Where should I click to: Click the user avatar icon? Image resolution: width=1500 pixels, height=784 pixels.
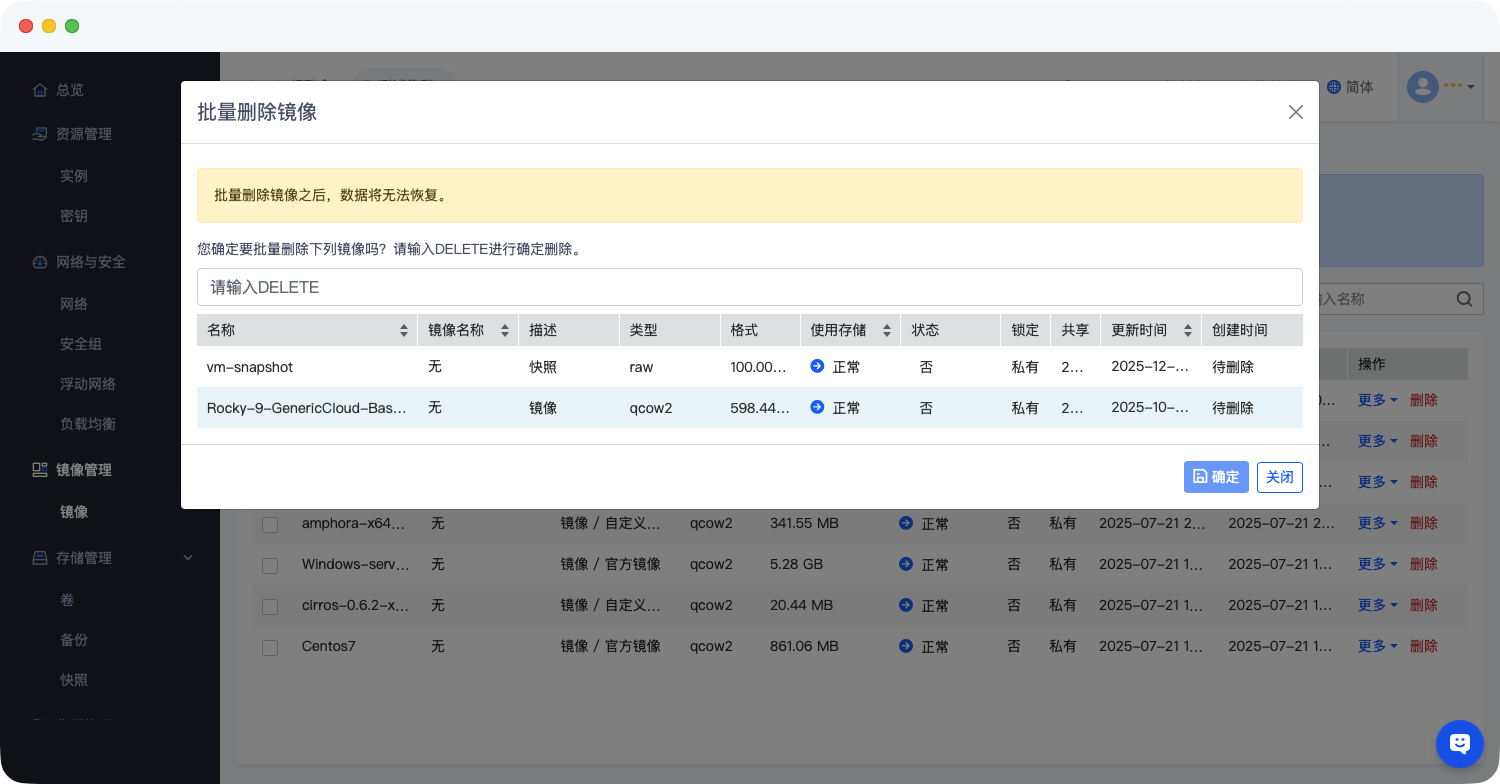click(x=1422, y=87)
